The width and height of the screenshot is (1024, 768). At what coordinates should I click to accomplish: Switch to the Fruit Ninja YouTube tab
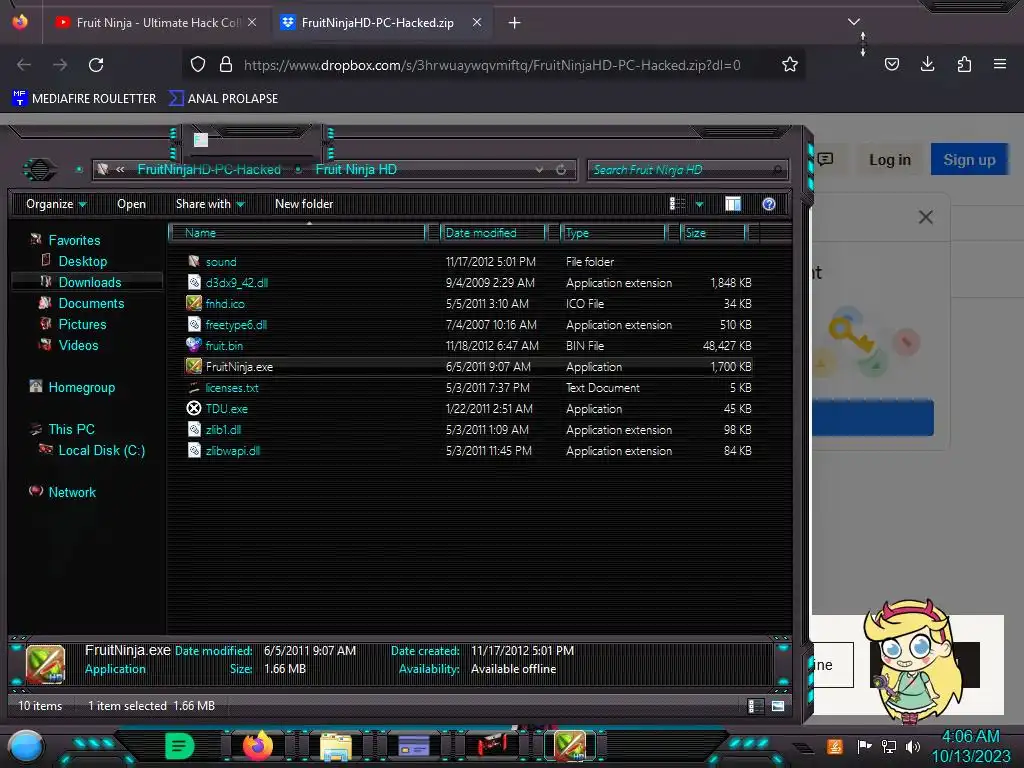coord(155,23)
